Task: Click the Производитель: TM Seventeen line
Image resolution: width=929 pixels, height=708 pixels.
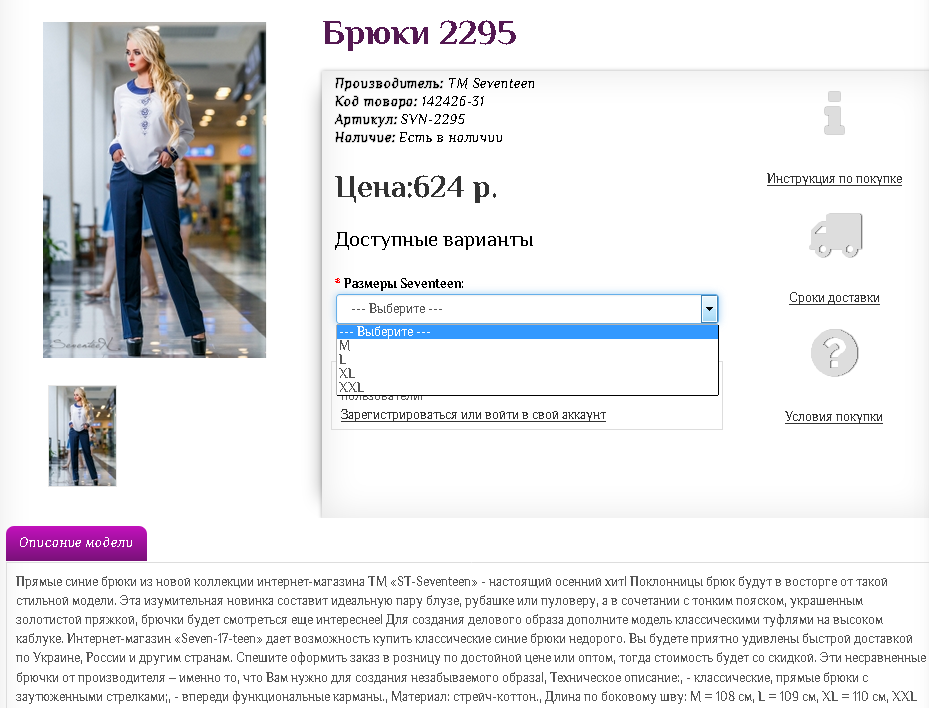Action: click(x=435, y=84)
